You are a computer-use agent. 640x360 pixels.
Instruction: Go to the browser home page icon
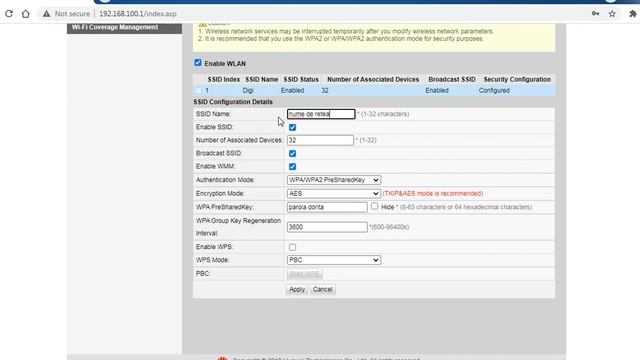coord(25,13)
